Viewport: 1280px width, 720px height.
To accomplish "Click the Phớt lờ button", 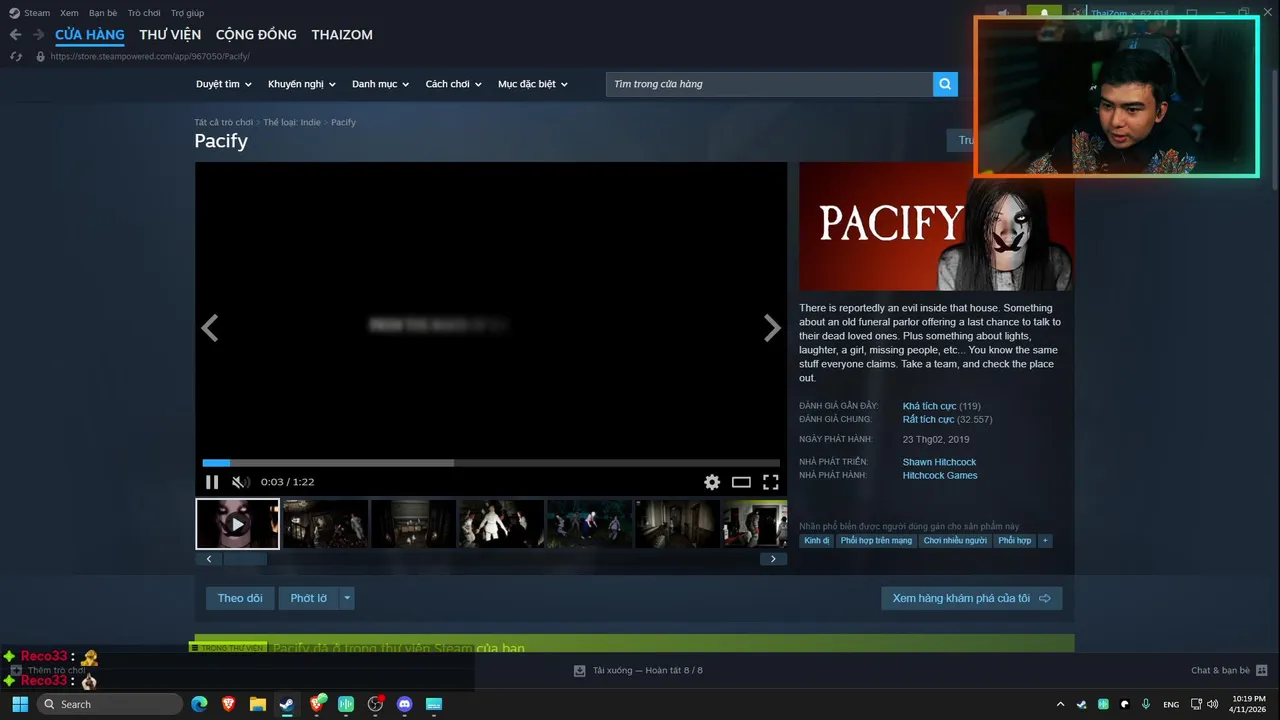I will coord(309,598).
